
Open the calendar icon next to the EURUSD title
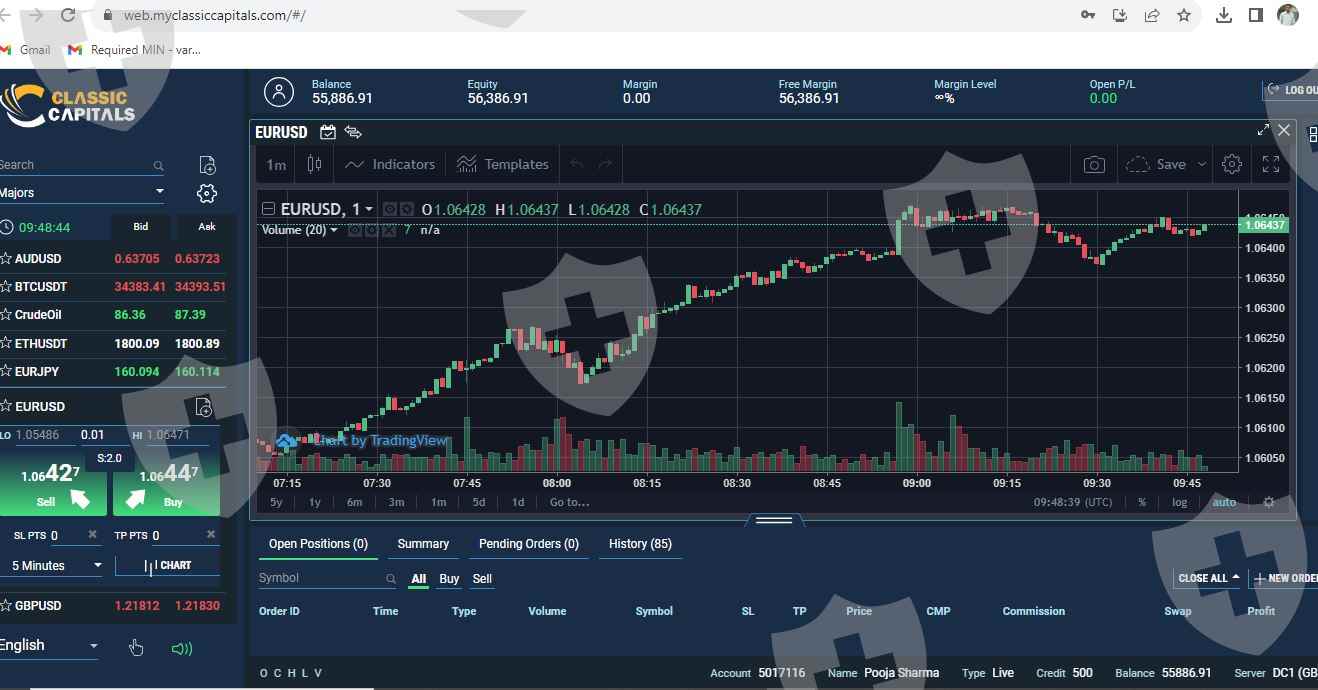coord(328,132)
